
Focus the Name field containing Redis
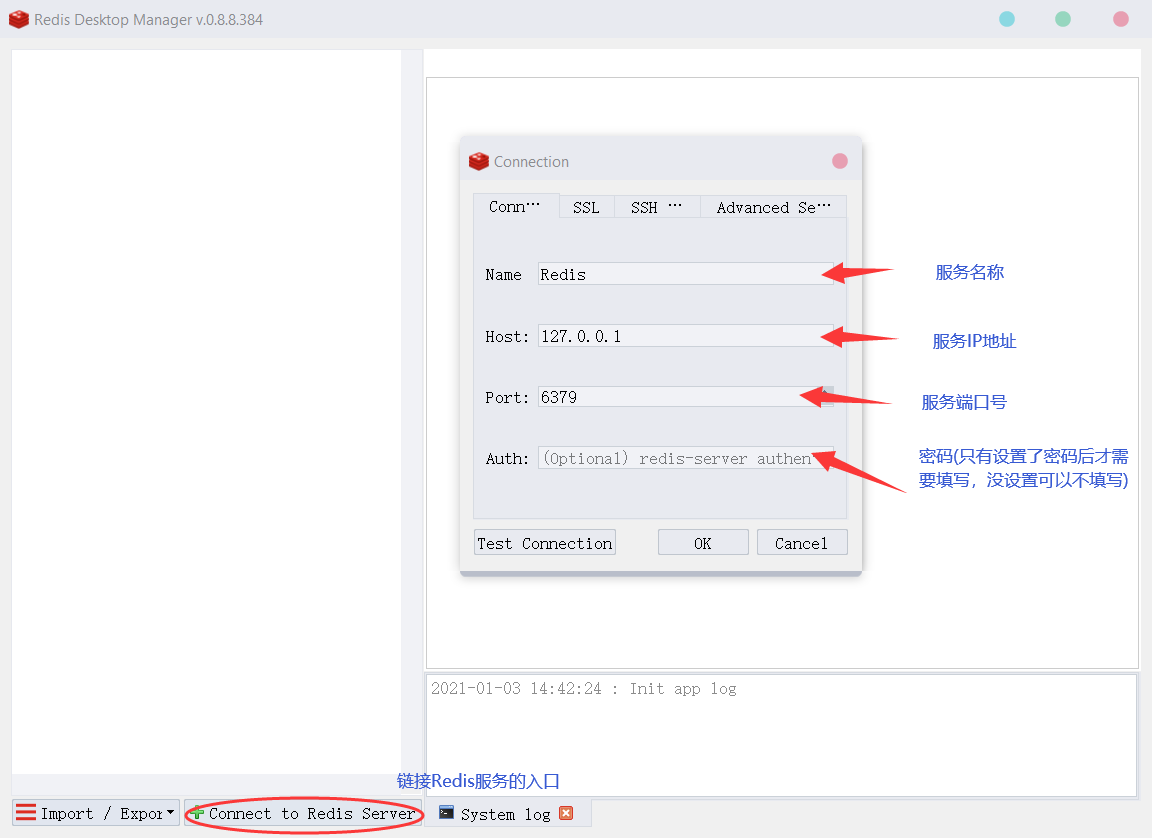coord(685,274)
